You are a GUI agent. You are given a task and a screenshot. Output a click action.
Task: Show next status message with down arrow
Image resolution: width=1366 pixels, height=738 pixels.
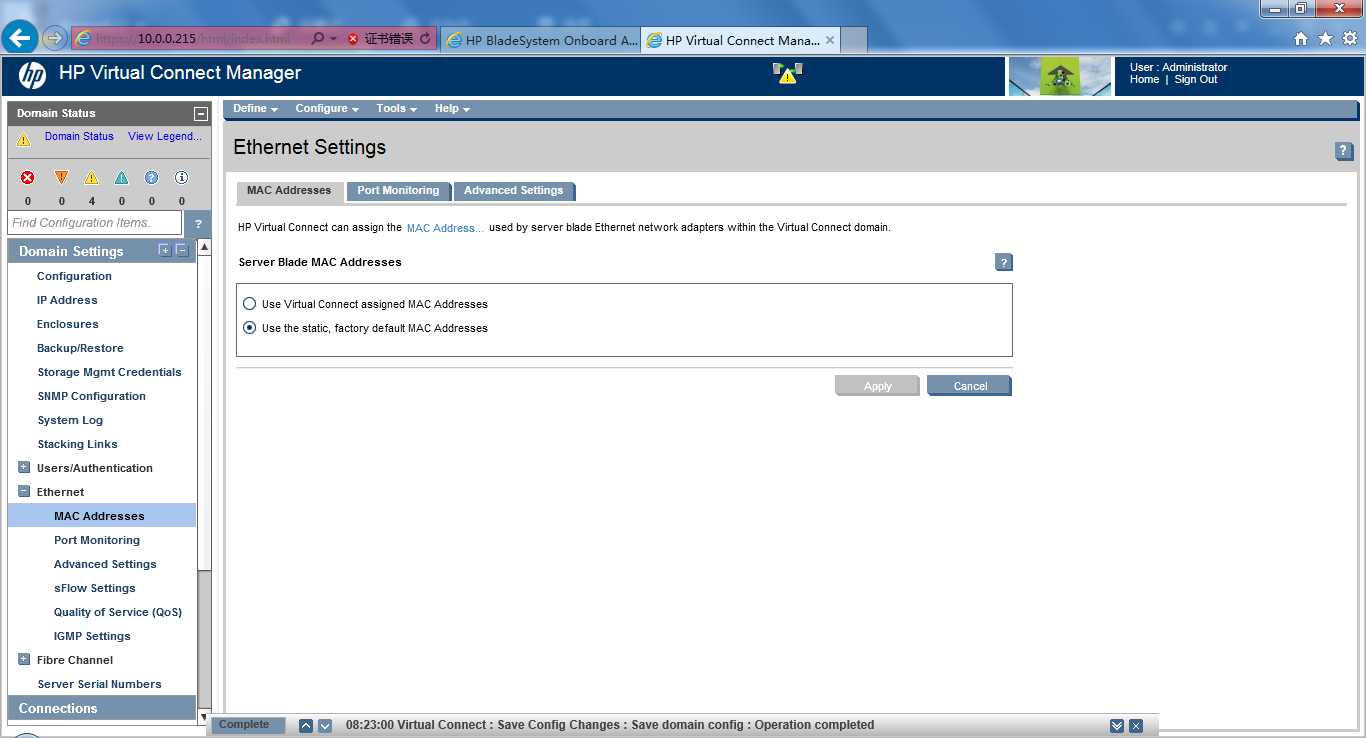(325, 726)
